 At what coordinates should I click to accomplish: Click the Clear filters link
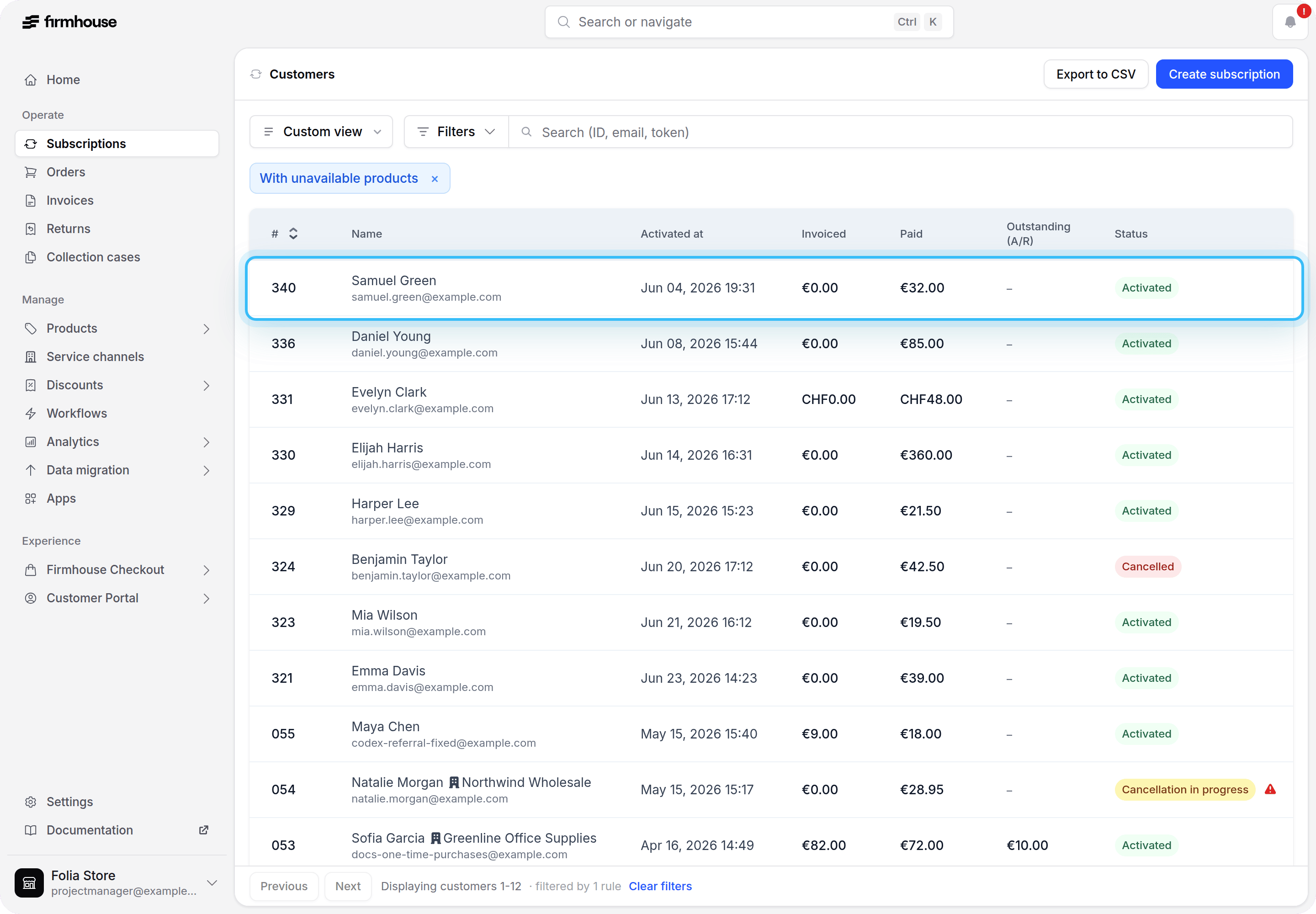(660, 886)
